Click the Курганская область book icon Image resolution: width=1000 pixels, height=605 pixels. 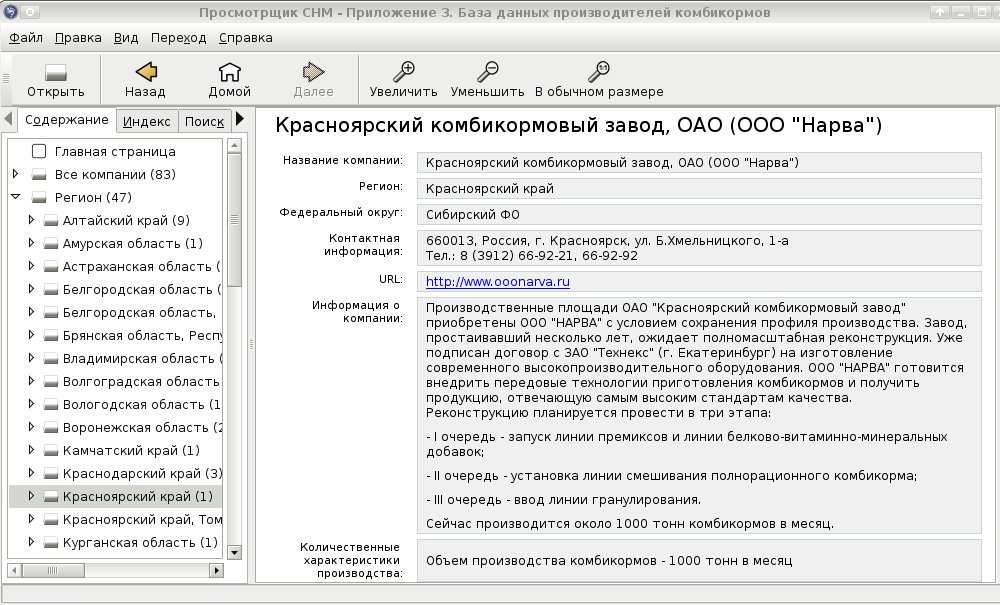tap(51, 543)
